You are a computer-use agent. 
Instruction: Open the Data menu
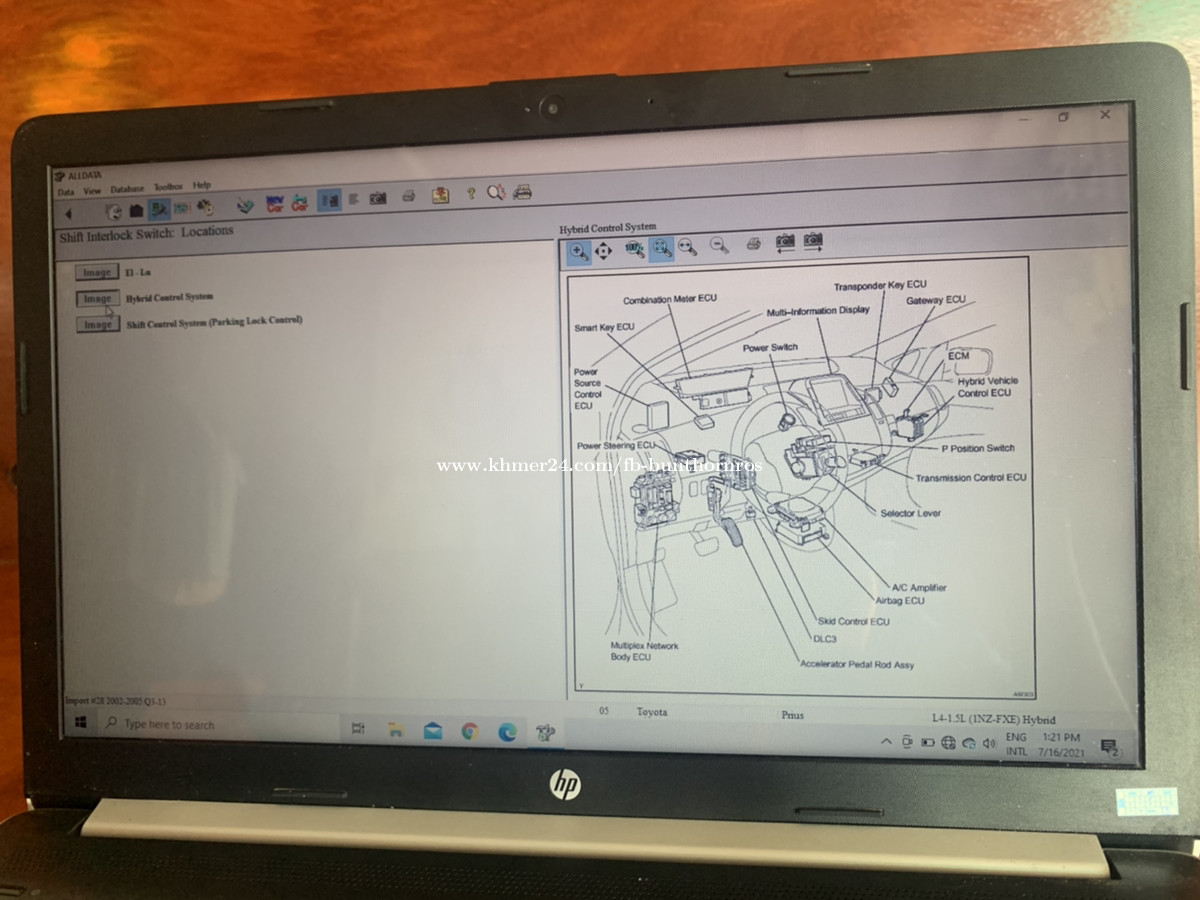[x=65, y=192]
